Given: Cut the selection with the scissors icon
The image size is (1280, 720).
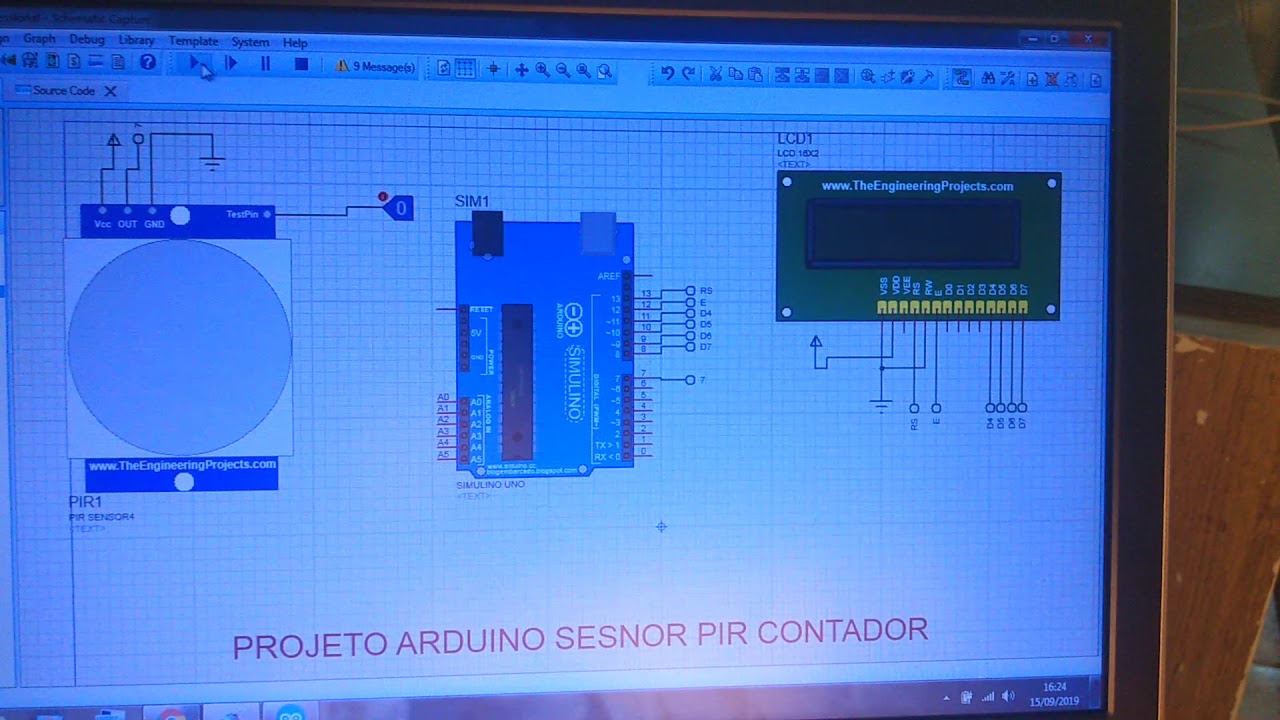Looking at the screenshot, I should (x=715, y=74).
